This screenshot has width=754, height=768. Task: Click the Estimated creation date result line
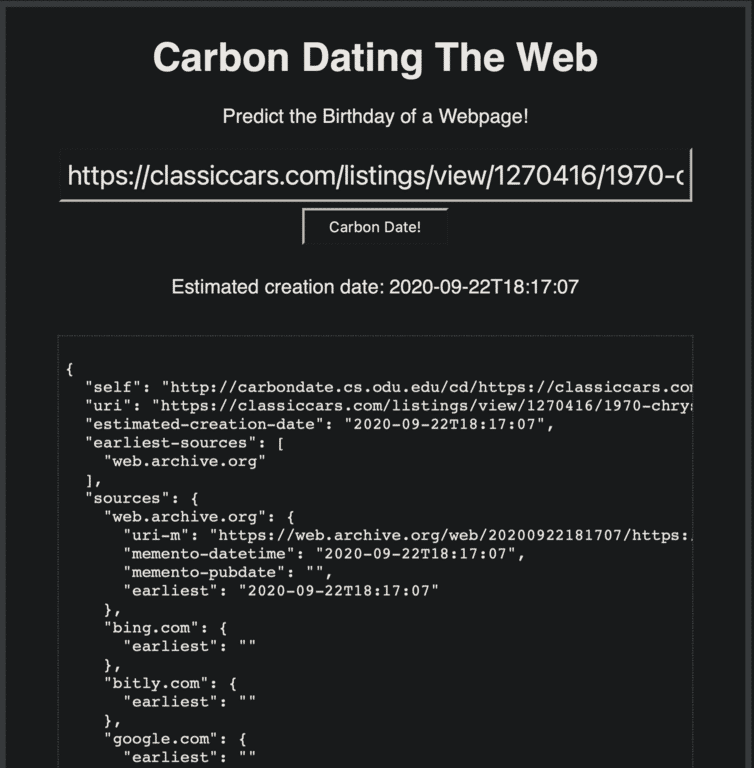(375, 287)
